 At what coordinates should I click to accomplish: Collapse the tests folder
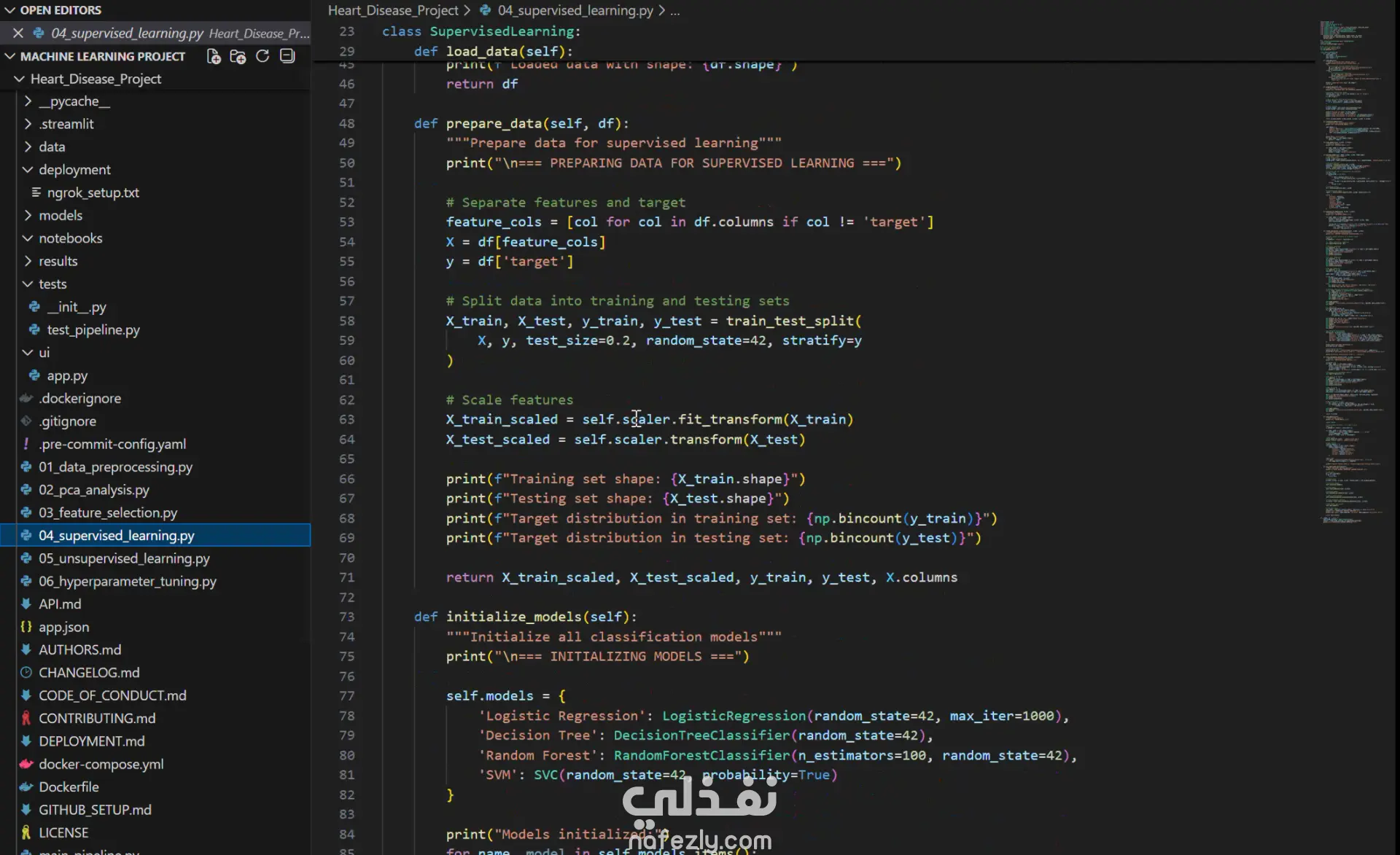[x=52, y=284]
